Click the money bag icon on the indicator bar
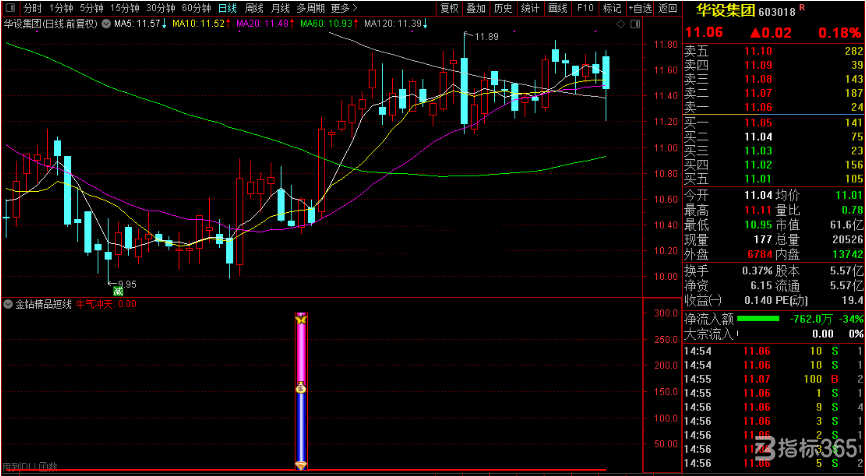This screenshot has width=866, height=476. 301,388
